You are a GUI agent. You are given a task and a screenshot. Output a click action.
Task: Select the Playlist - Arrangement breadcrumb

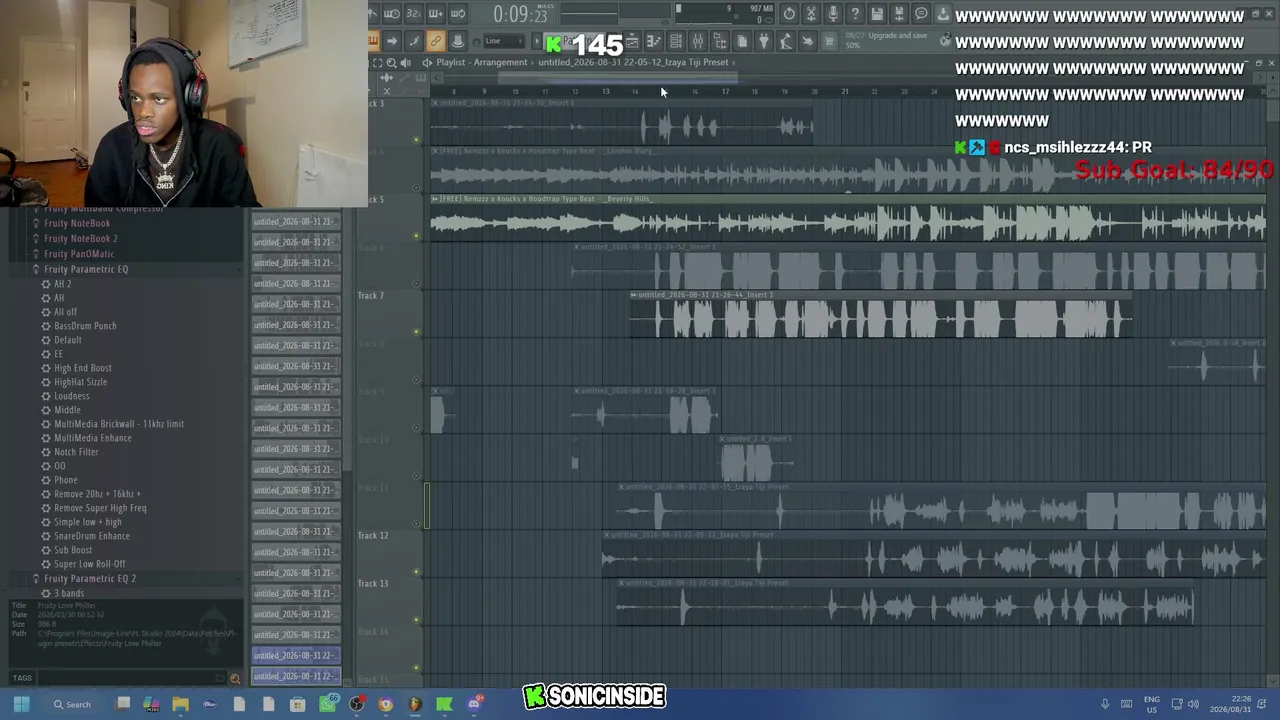click(481, 62)
